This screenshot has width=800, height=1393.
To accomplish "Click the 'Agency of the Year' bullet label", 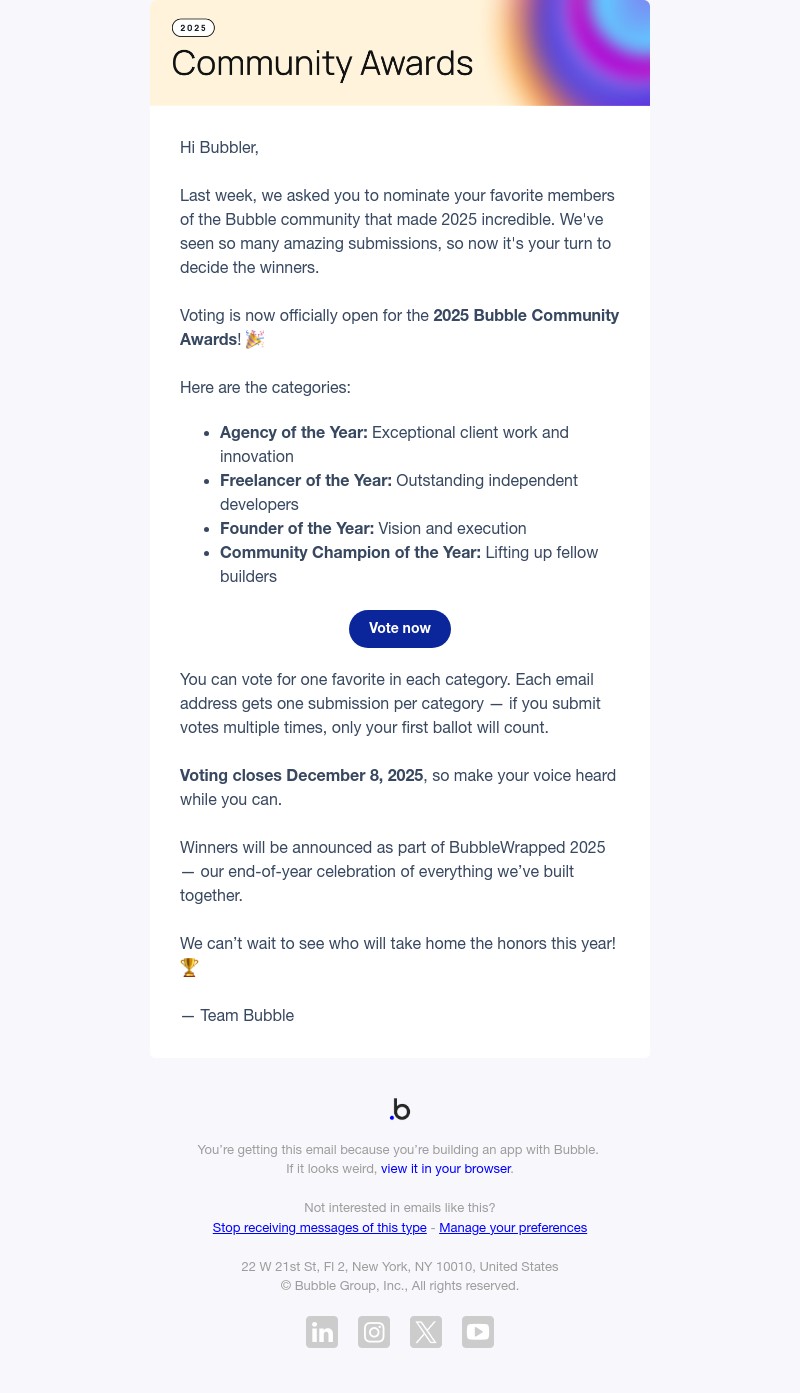I will (293, 432).
